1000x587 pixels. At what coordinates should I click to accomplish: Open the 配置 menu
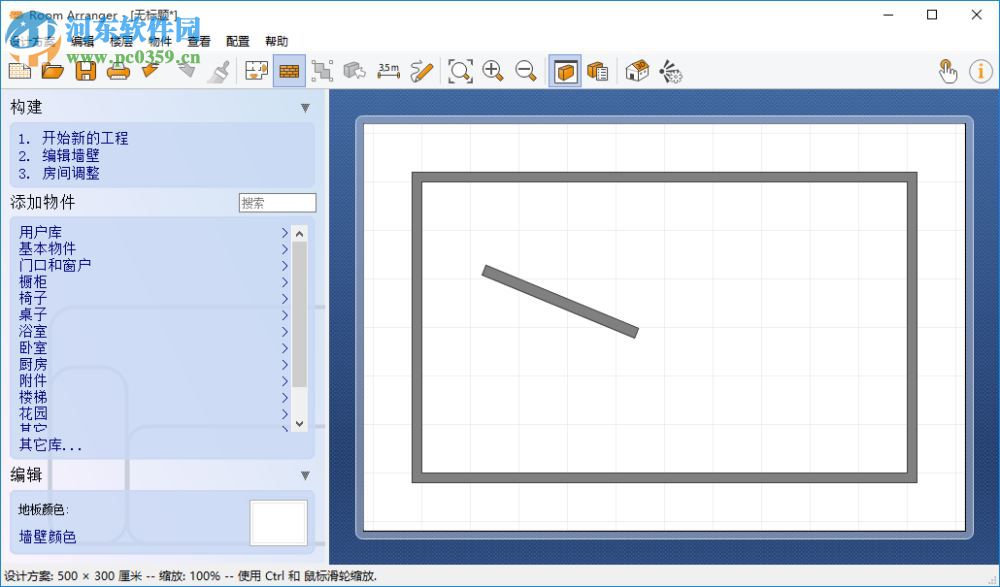238,41
